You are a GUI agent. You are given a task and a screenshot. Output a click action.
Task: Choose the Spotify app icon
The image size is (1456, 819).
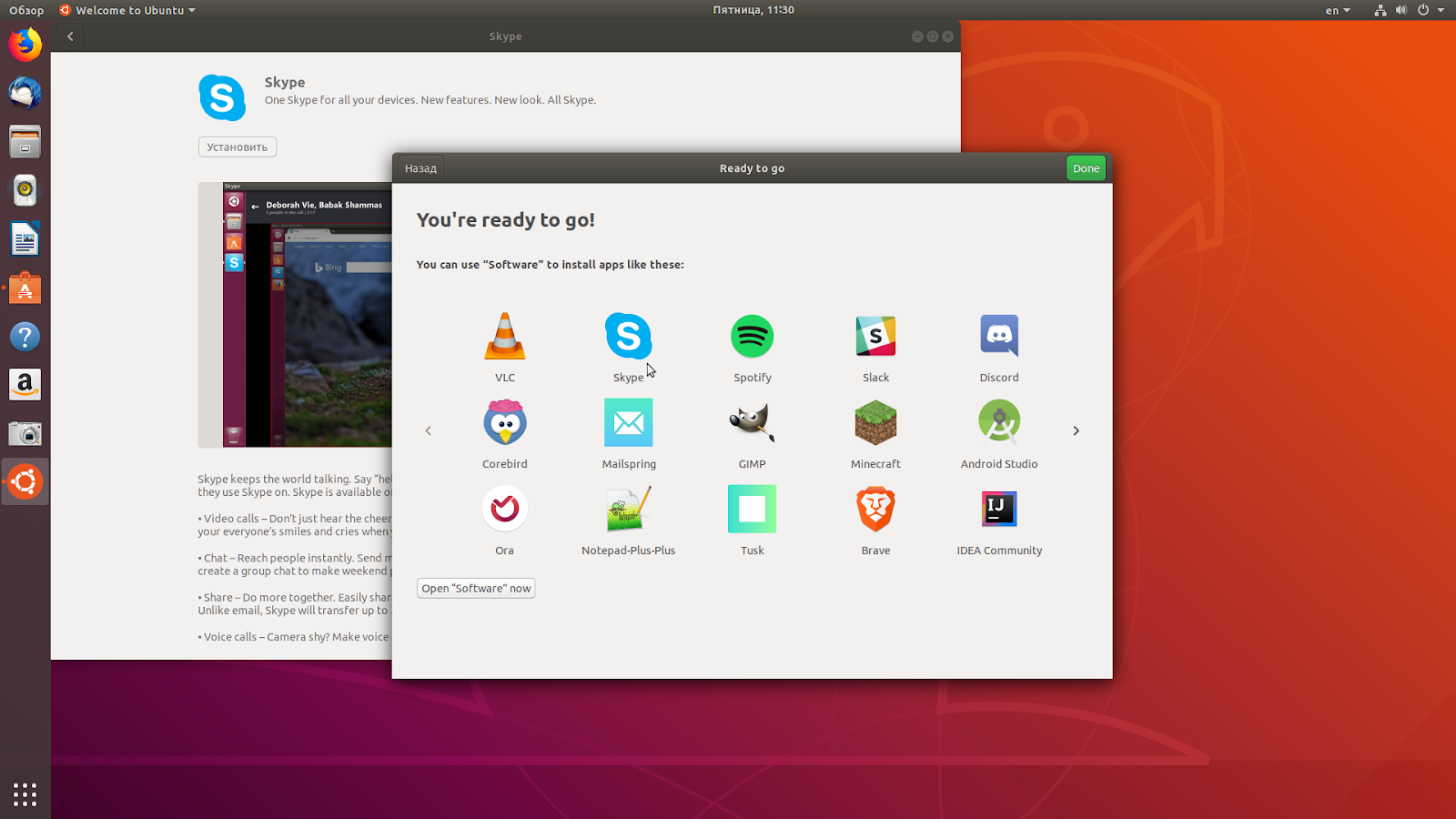753,337
